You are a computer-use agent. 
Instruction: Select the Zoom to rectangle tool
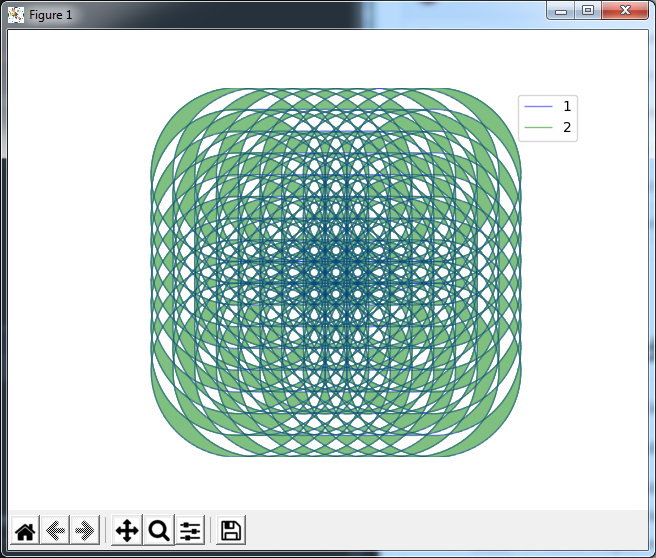point(159,531)
